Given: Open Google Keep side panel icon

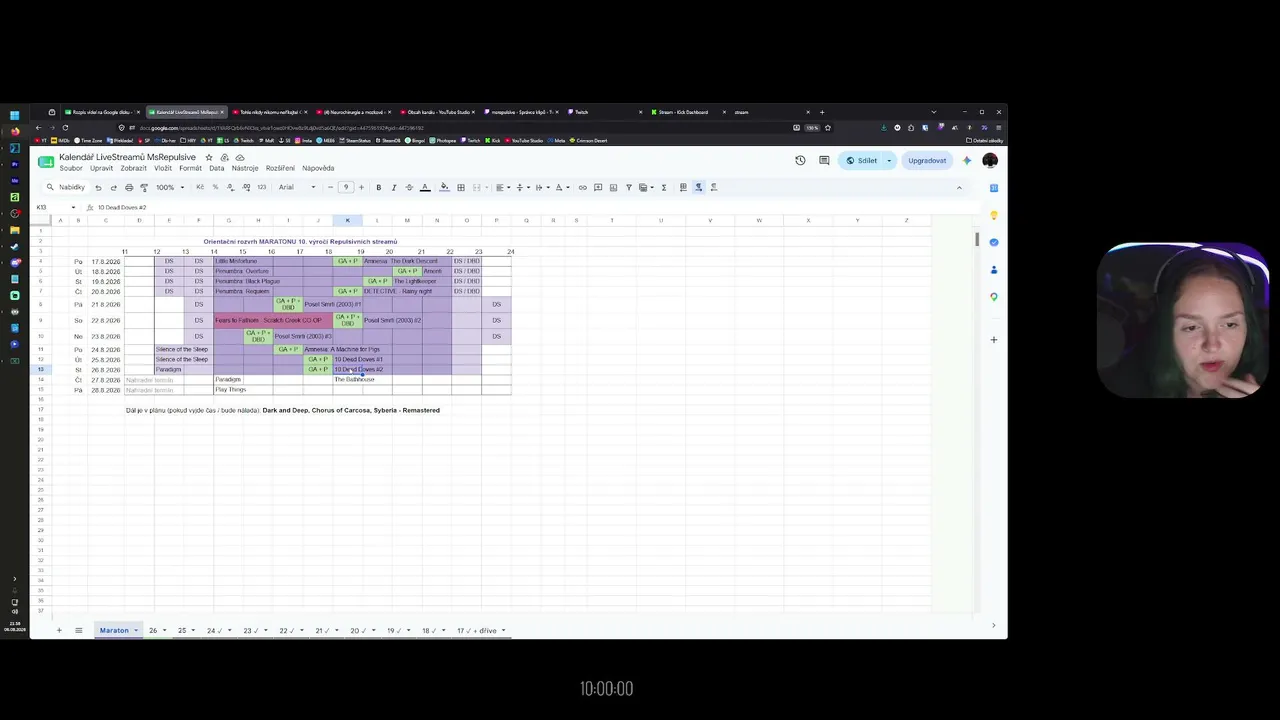Looking at the screenshot, I should point(994,215).
